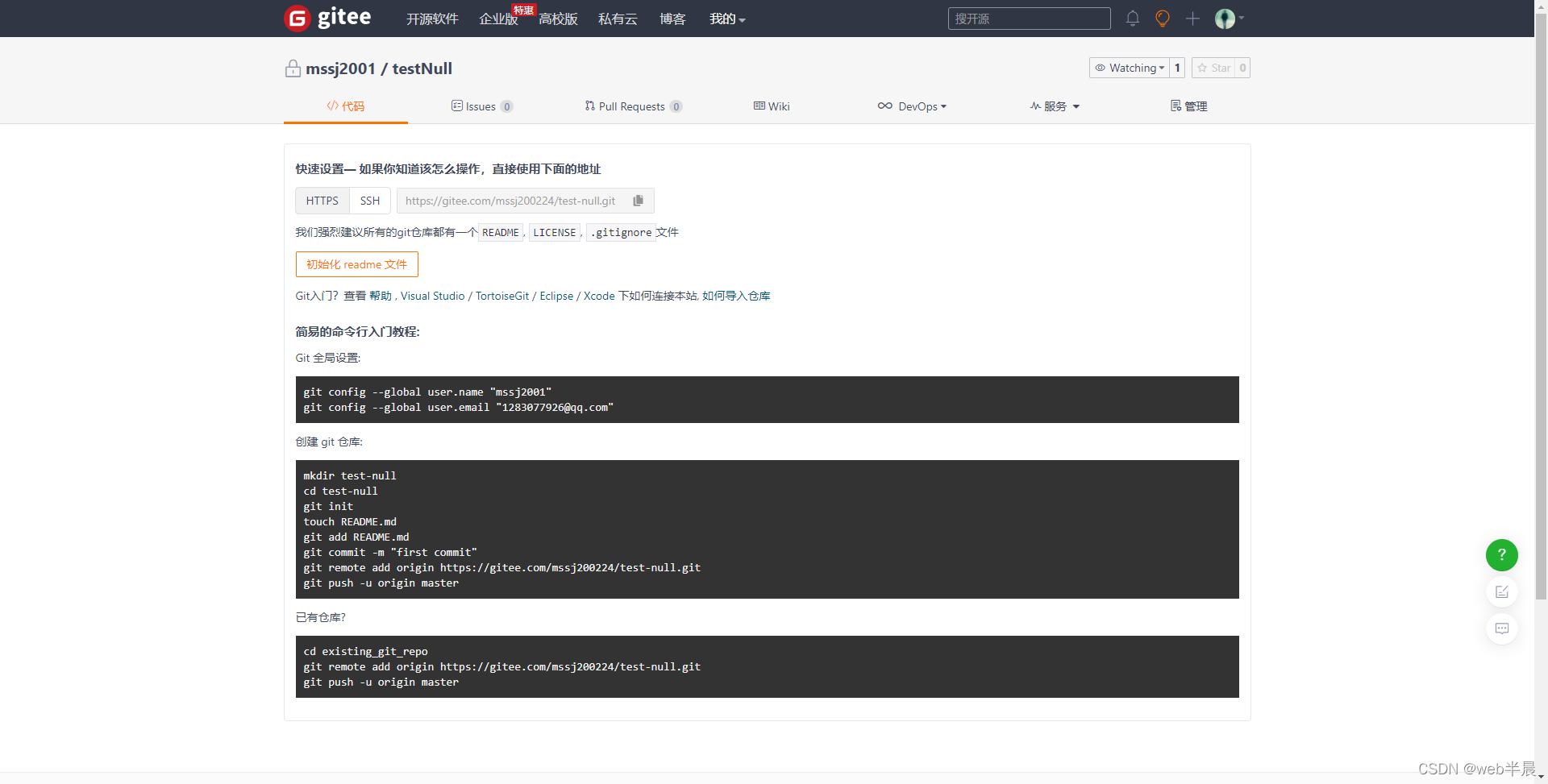Open the Xcode guide link
The image size is (1548, 784).
pyautogui.click(x=599, y=296)
